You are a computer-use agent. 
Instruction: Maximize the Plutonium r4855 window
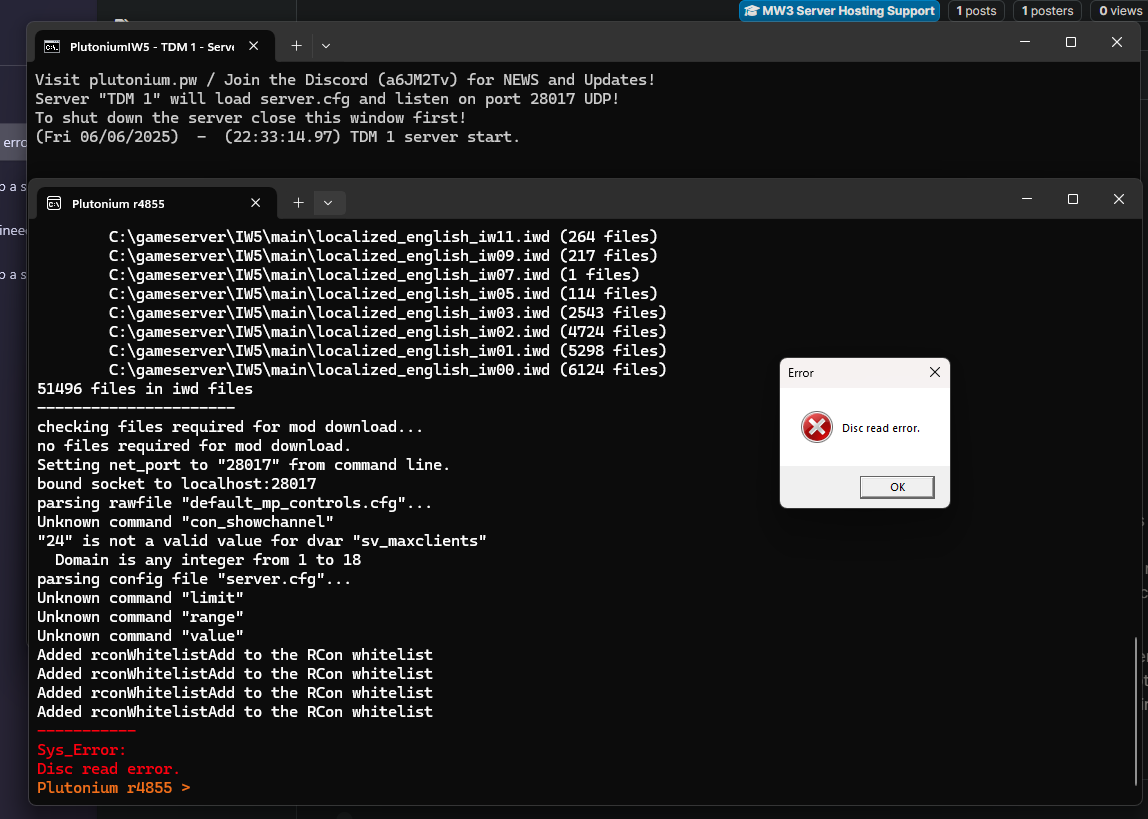tap(1073, 199)
